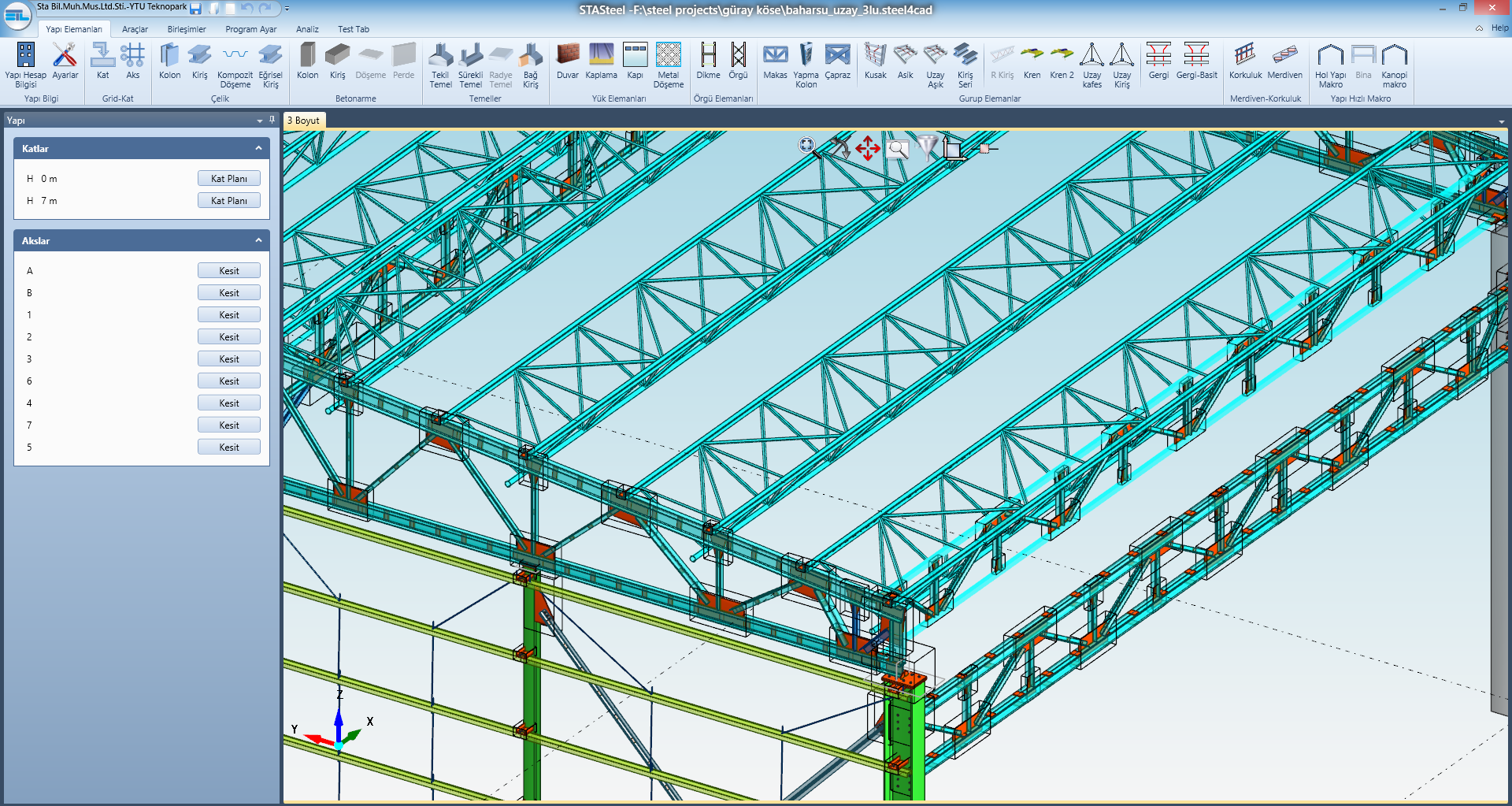Show Kesit for axis B
The image size is (1512, 806).
(x=229, y=293)
